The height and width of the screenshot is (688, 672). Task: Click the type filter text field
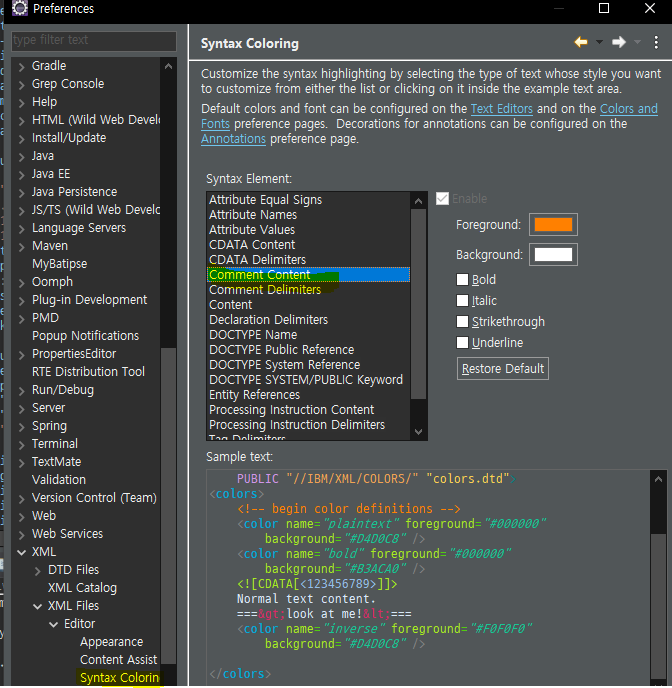94,40
